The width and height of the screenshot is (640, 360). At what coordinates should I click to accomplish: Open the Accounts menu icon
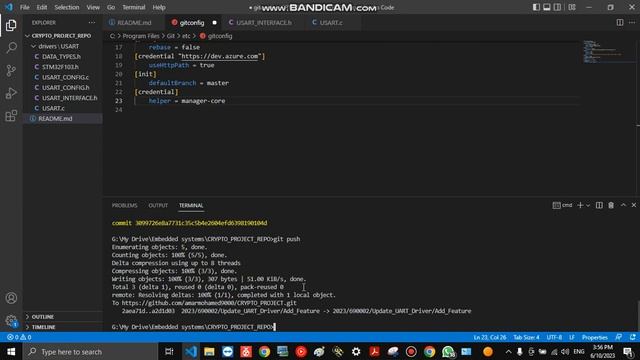(x=11, y=298)
